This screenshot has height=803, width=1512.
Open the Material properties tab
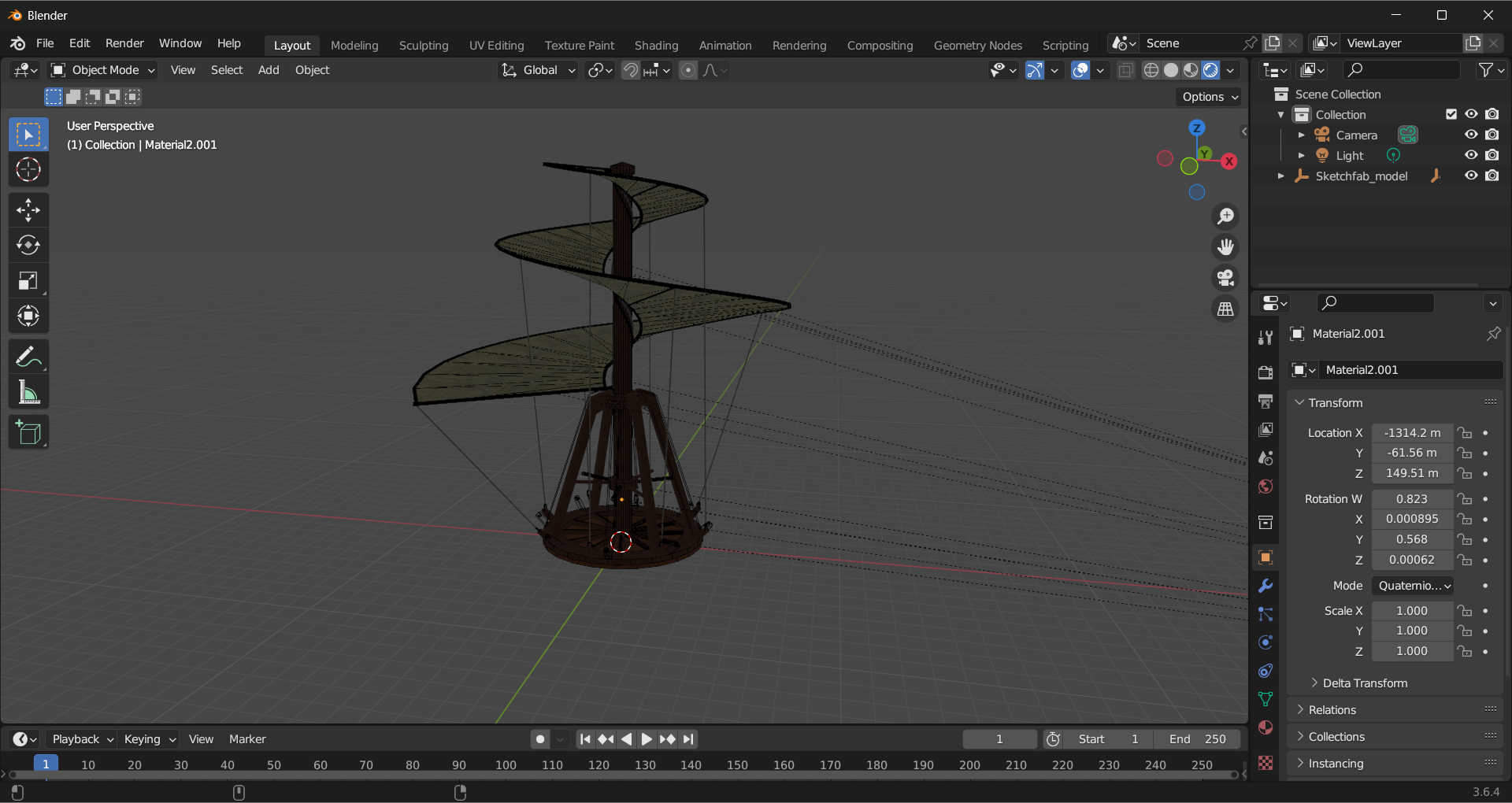click(x=1266, y=727)
